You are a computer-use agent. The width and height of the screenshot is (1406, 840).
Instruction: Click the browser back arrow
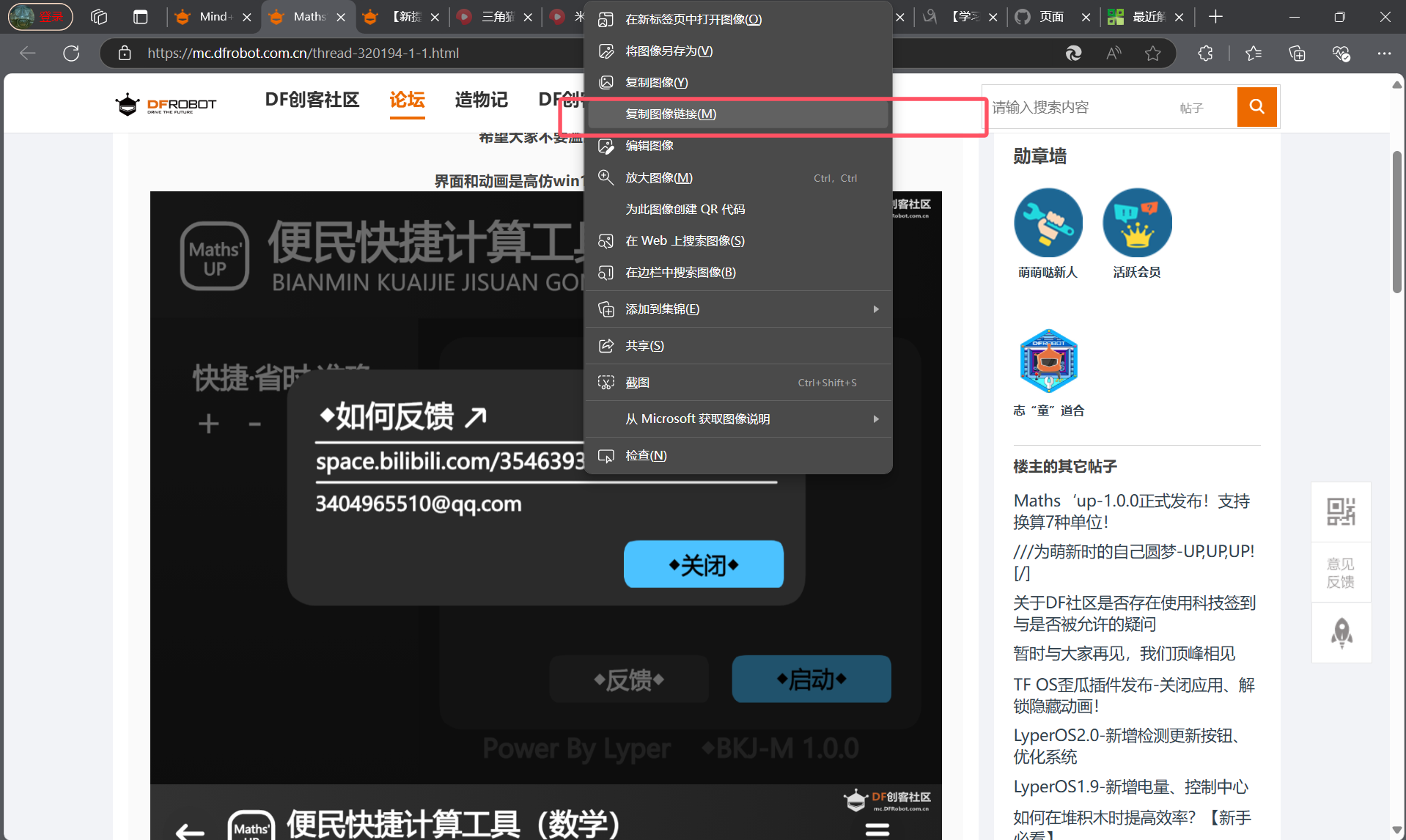coord(28,53)
